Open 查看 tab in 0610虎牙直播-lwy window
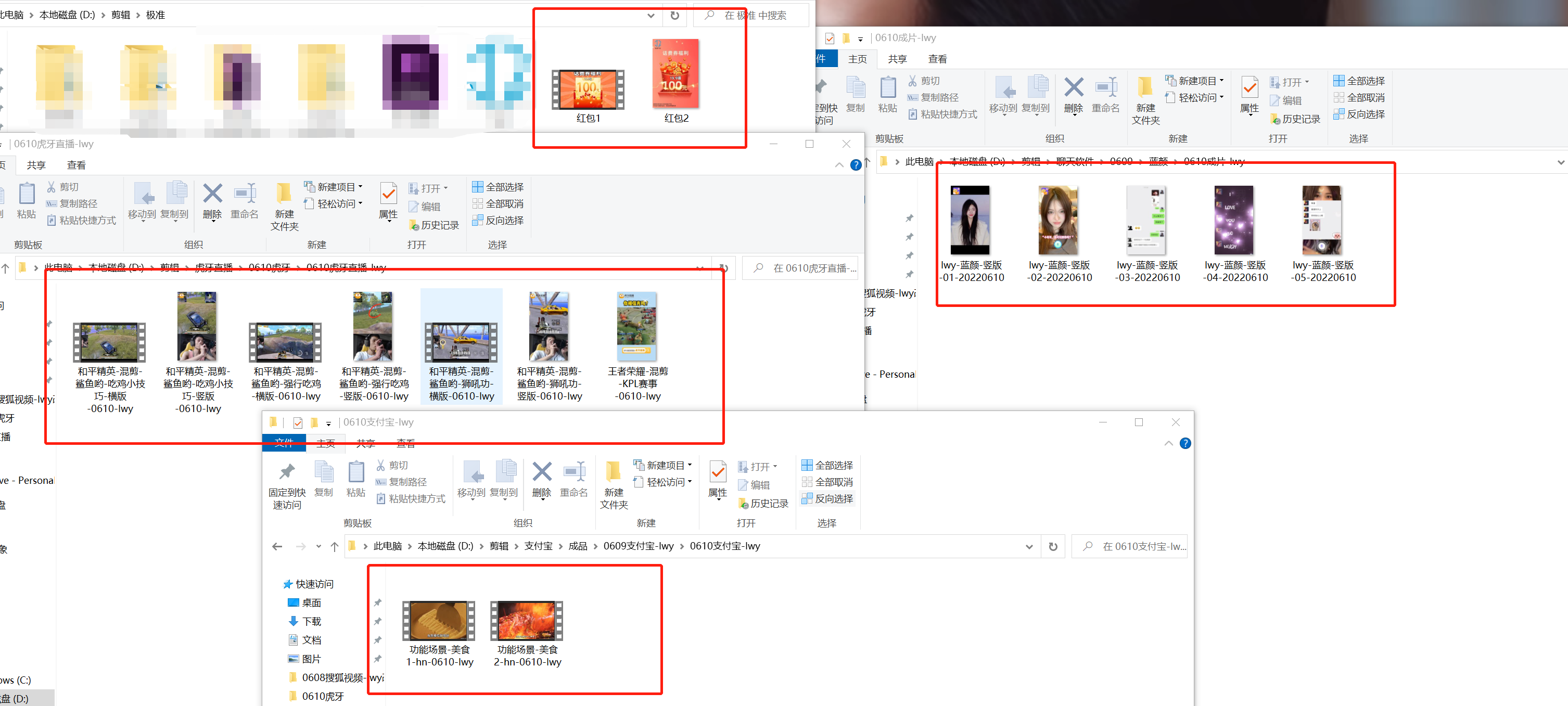 (76, 165)
